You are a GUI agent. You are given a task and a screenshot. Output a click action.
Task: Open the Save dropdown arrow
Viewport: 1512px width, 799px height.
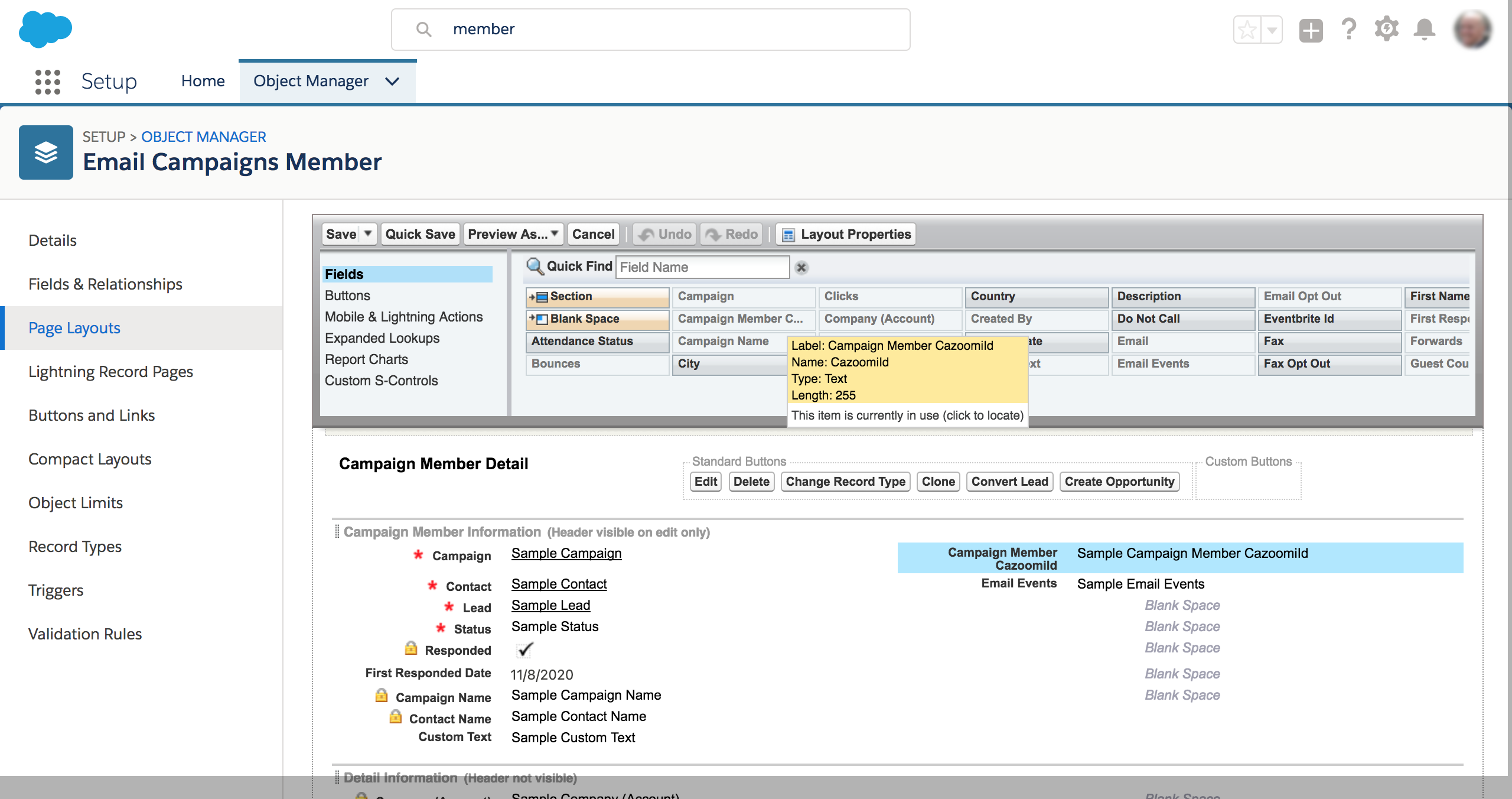tap(368, 234)
